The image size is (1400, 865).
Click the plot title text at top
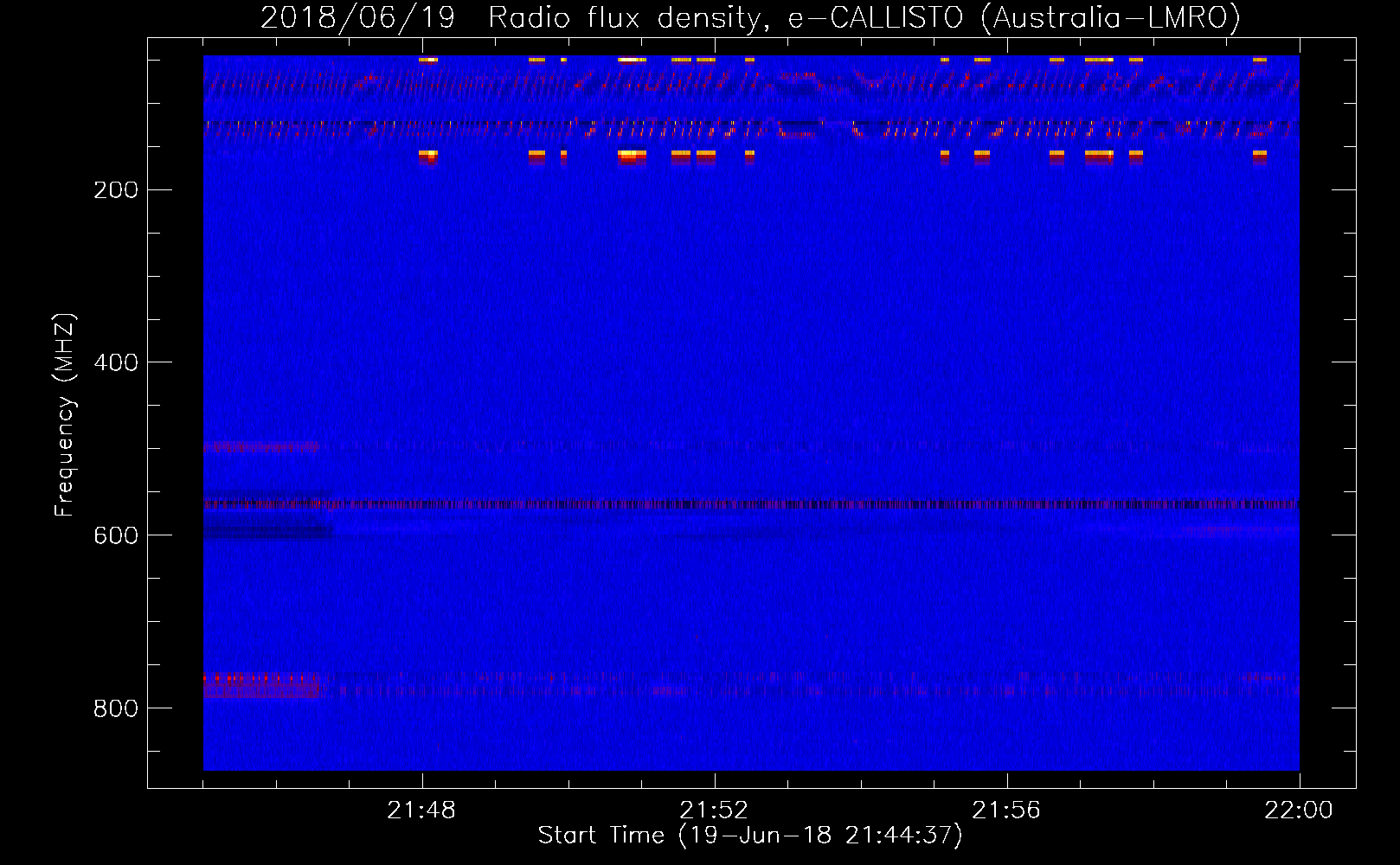750,17
